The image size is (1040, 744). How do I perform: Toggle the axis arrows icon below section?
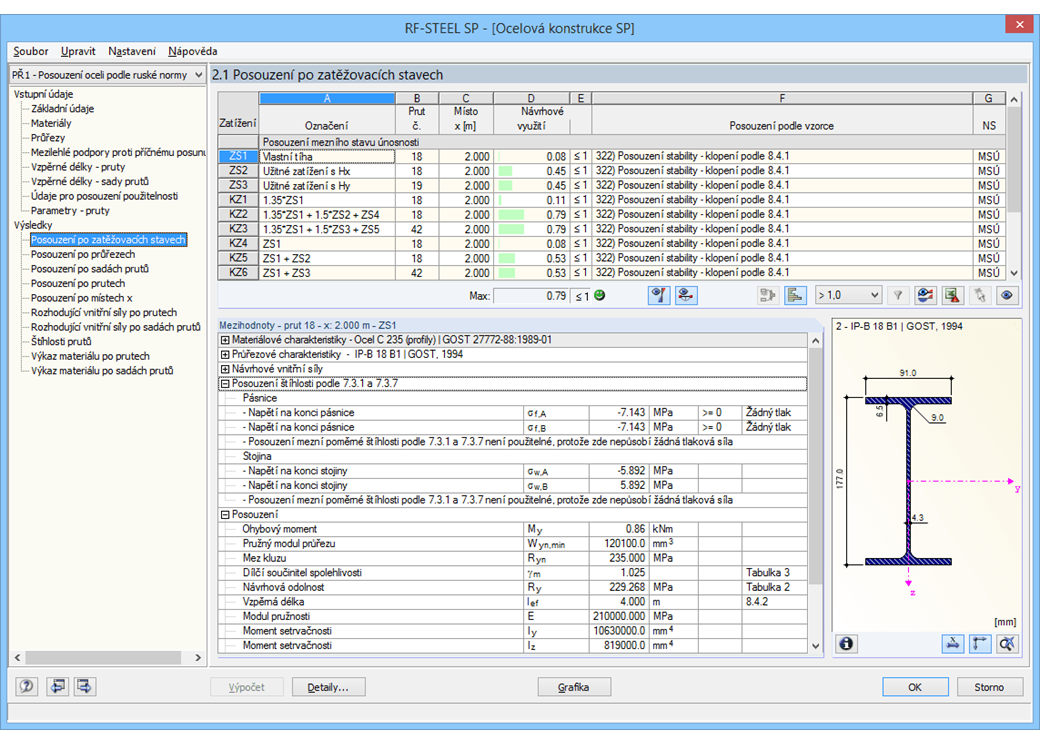(x=980, y=643)
